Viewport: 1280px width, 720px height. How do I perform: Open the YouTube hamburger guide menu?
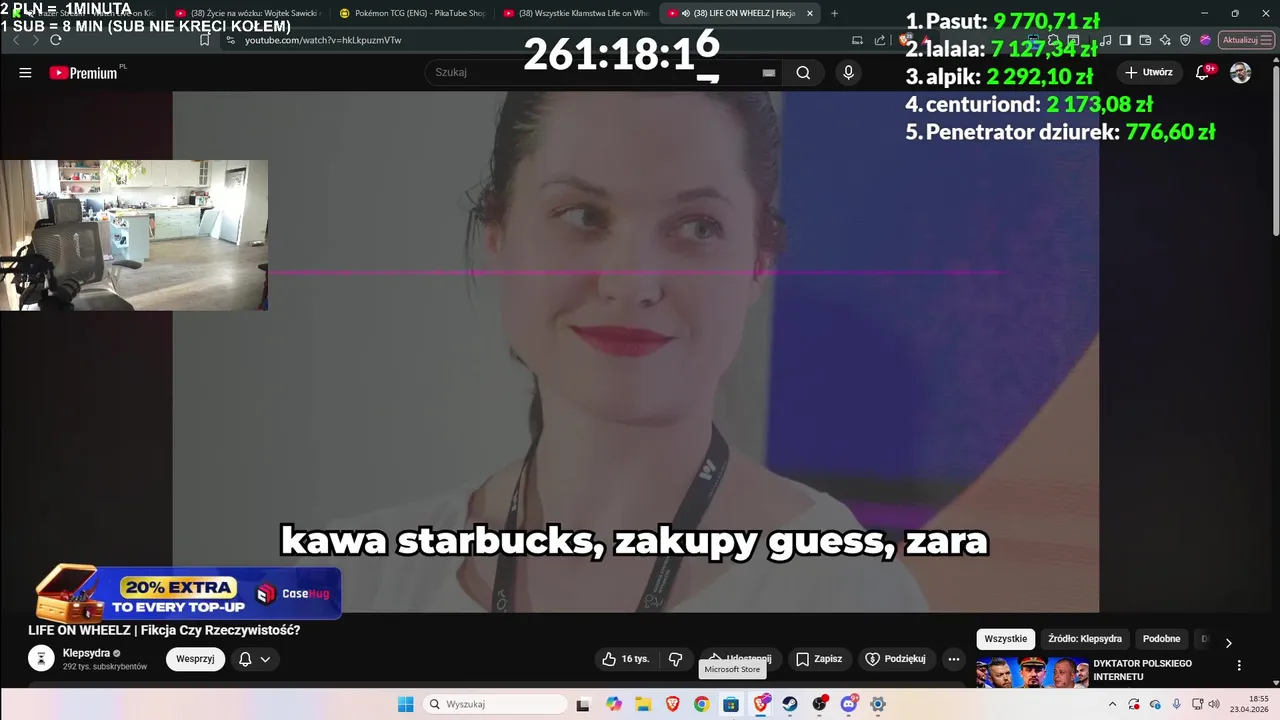point(25,73)
